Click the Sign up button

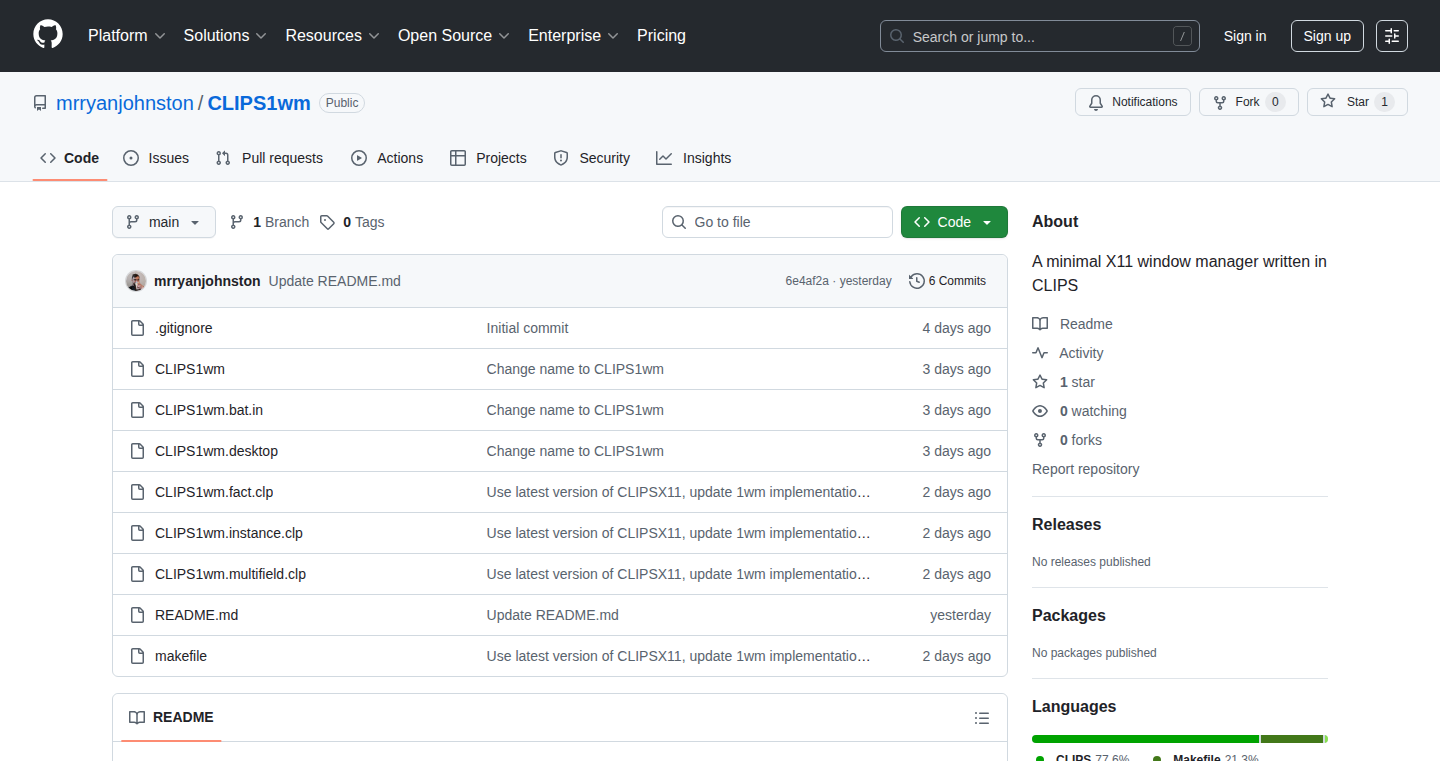point(1327,36)
